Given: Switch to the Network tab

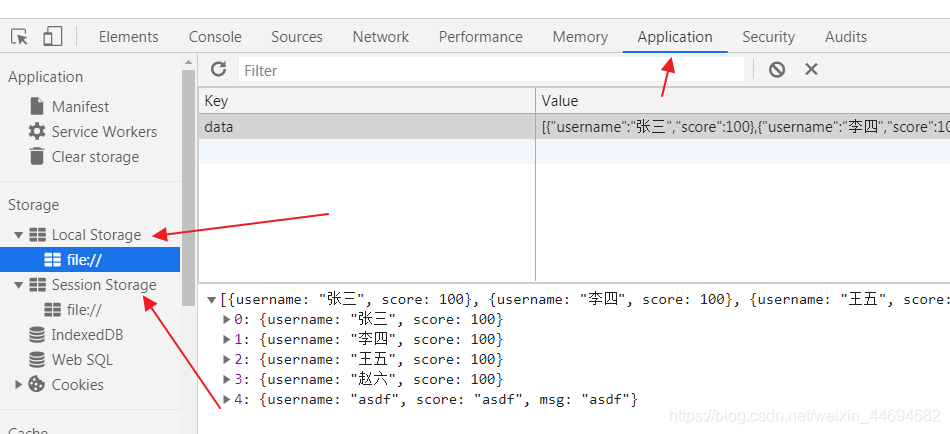Looking at the screenshot, I should [x=380, y=37].
